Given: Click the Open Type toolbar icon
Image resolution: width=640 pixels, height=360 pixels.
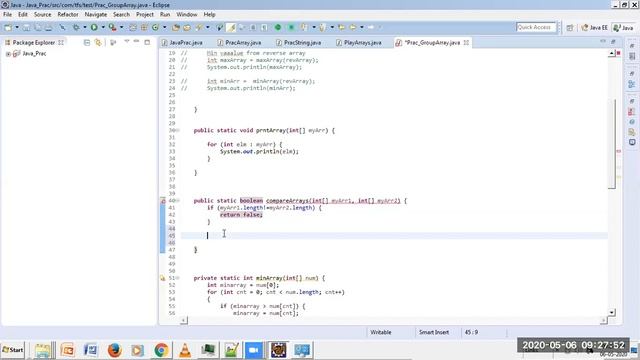Looking at the screenshot, I should click(x=176, y=27).
